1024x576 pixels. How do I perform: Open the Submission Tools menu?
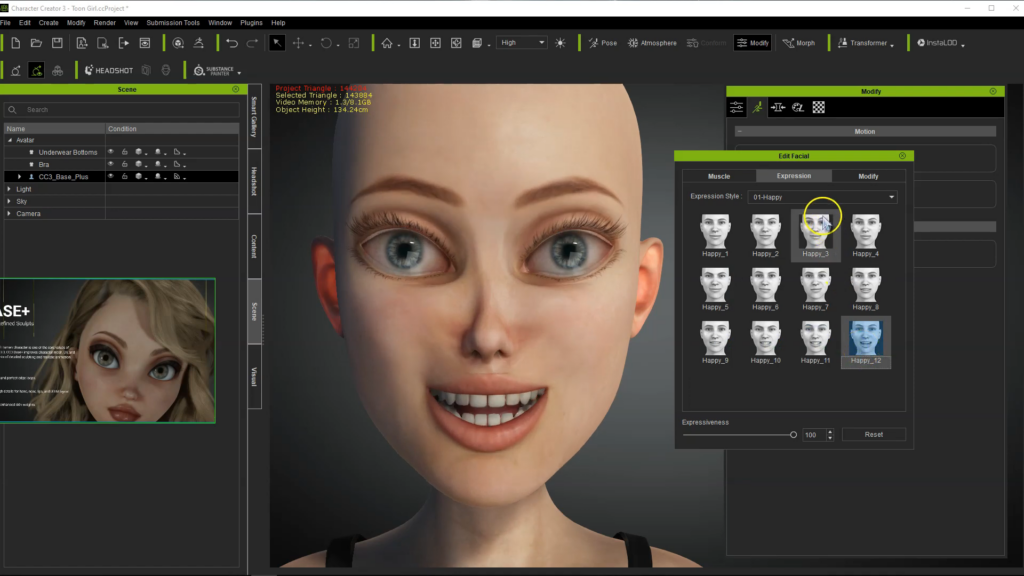pos(173,22)
